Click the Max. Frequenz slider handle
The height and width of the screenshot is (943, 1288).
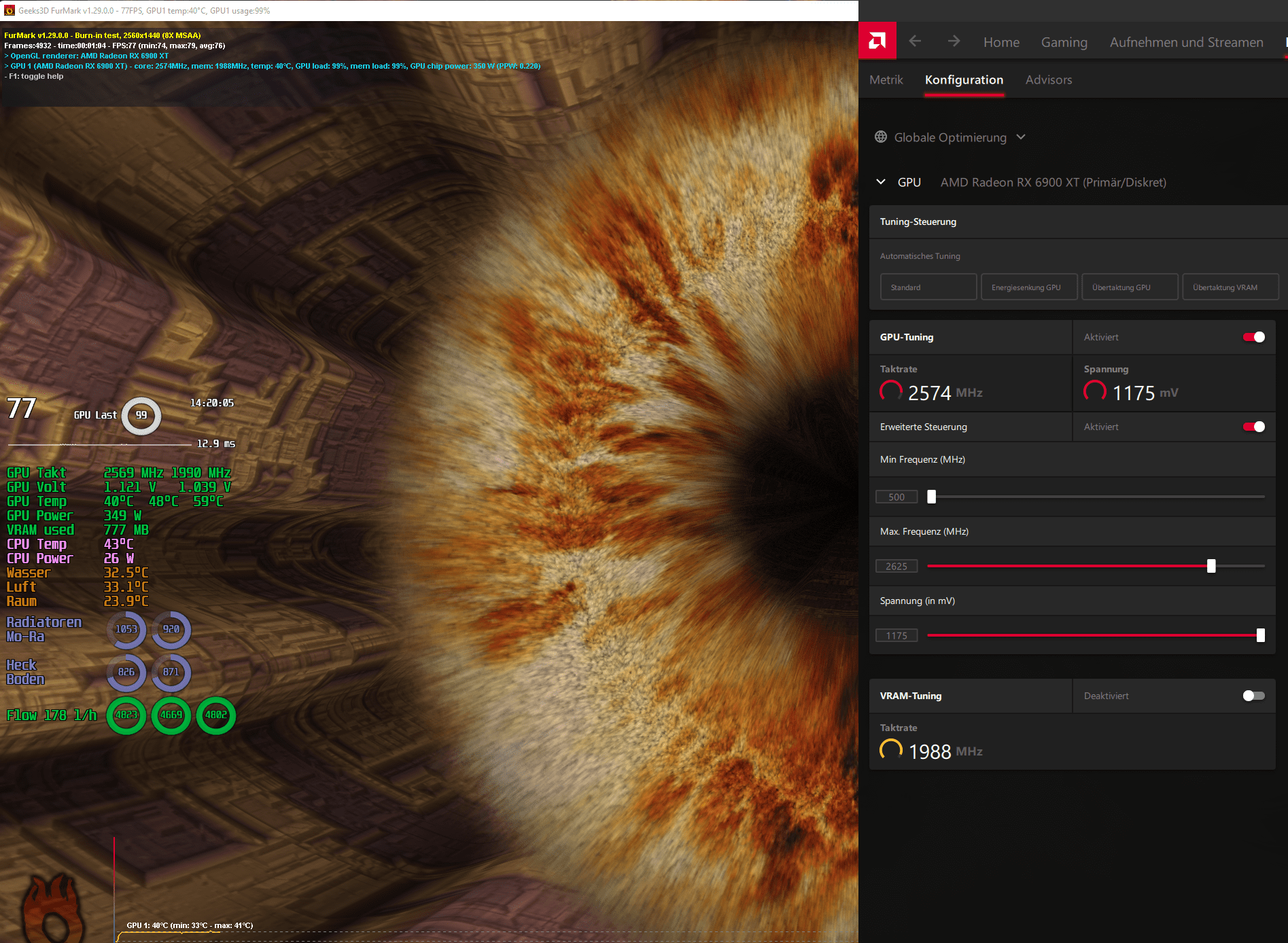(x=1211, y=566)
